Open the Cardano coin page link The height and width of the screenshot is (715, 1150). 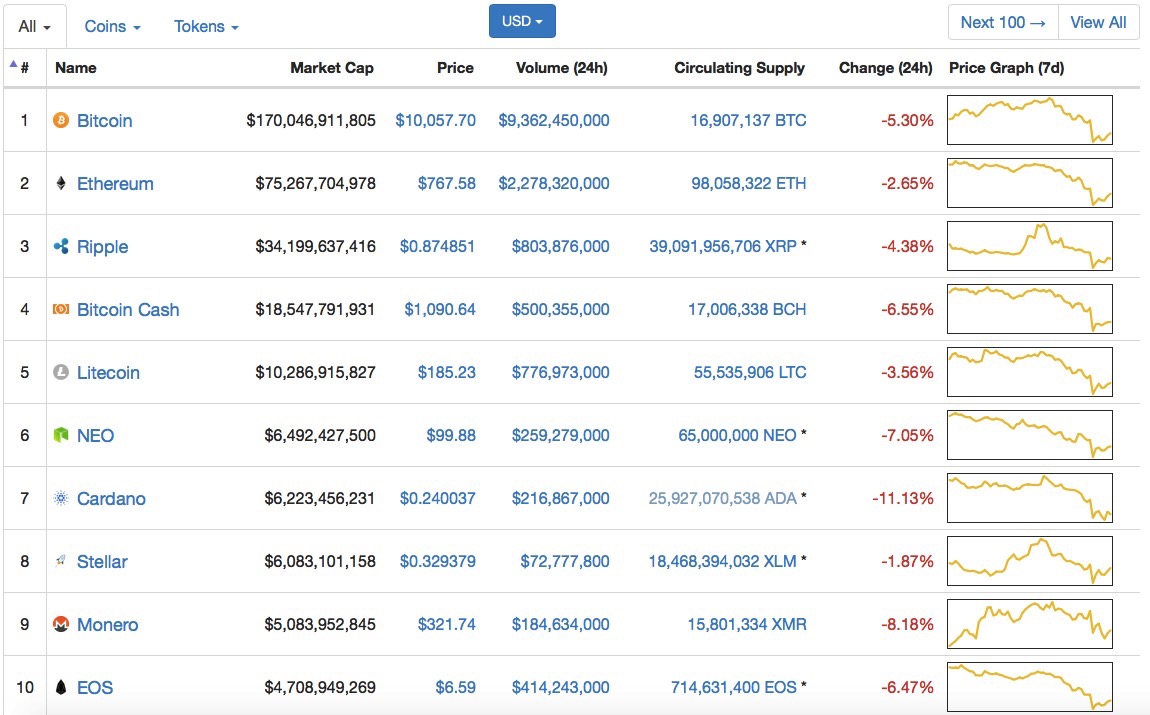[x=111, y=499]
